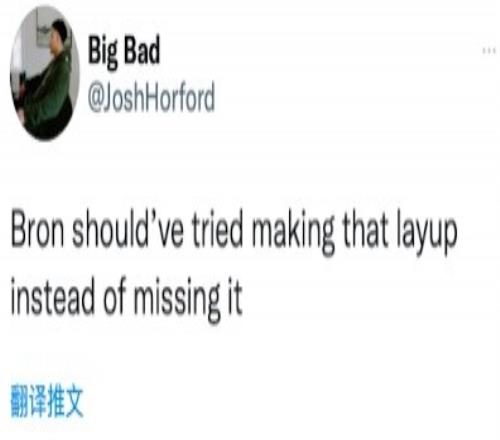Click the word "Big" in the display name
Viewport: 500px width, 440px height.
[x=103, y=52]
